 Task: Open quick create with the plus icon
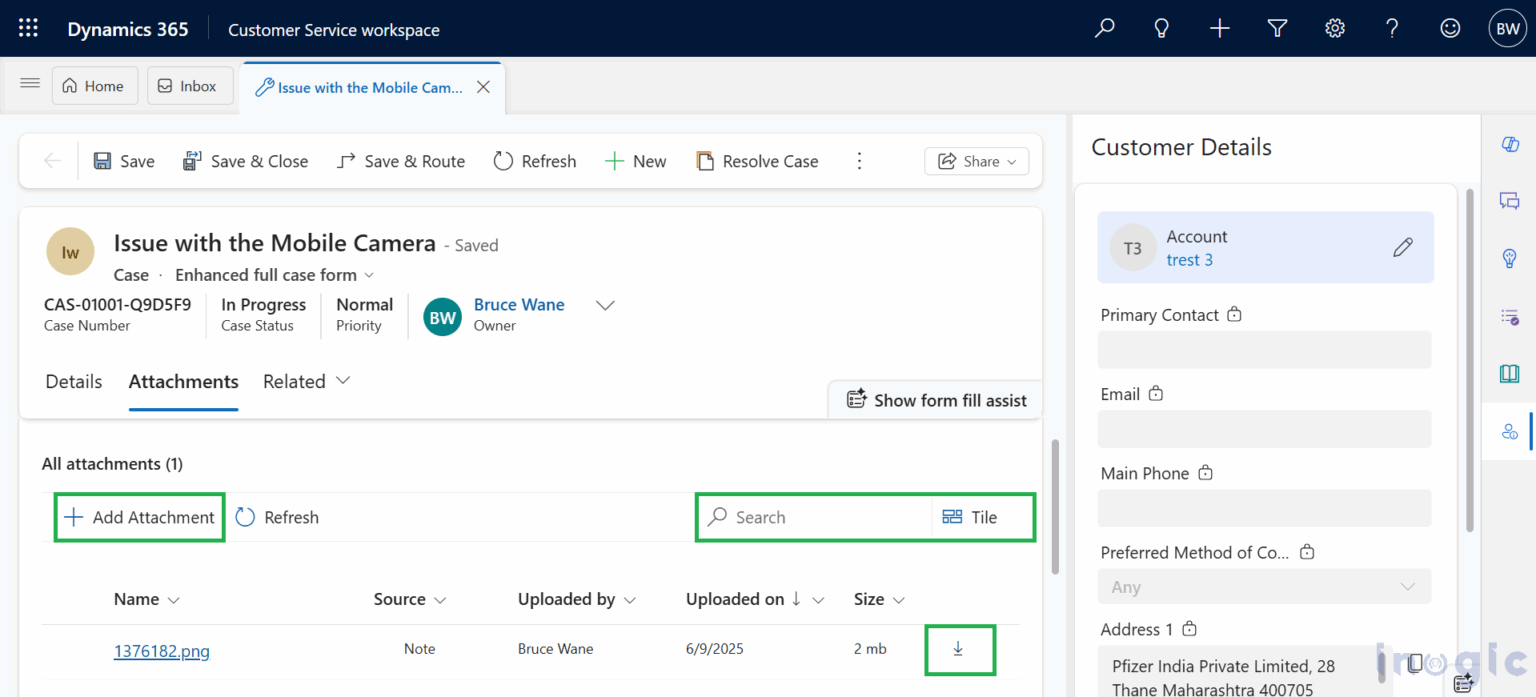(1219, 28)
